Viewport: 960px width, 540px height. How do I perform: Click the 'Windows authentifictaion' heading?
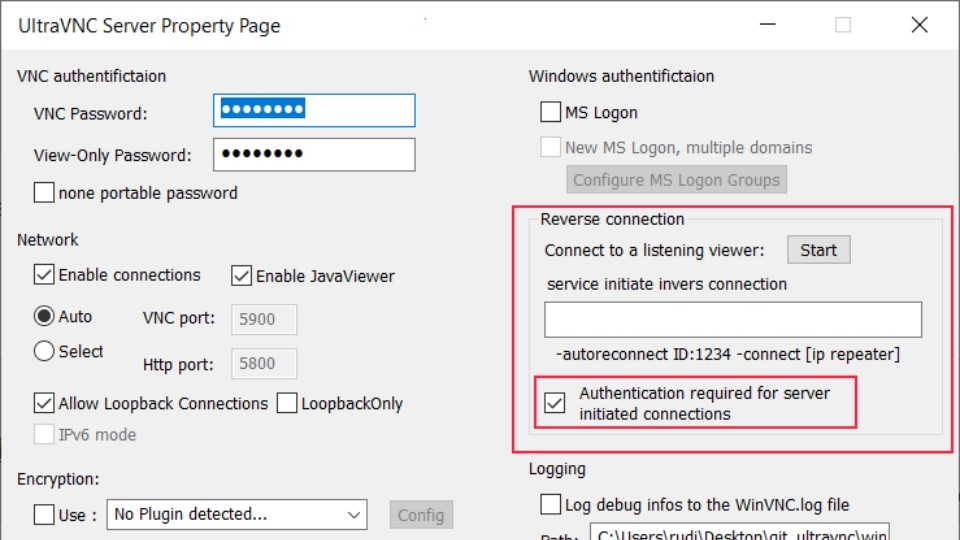tap(621, 76)
